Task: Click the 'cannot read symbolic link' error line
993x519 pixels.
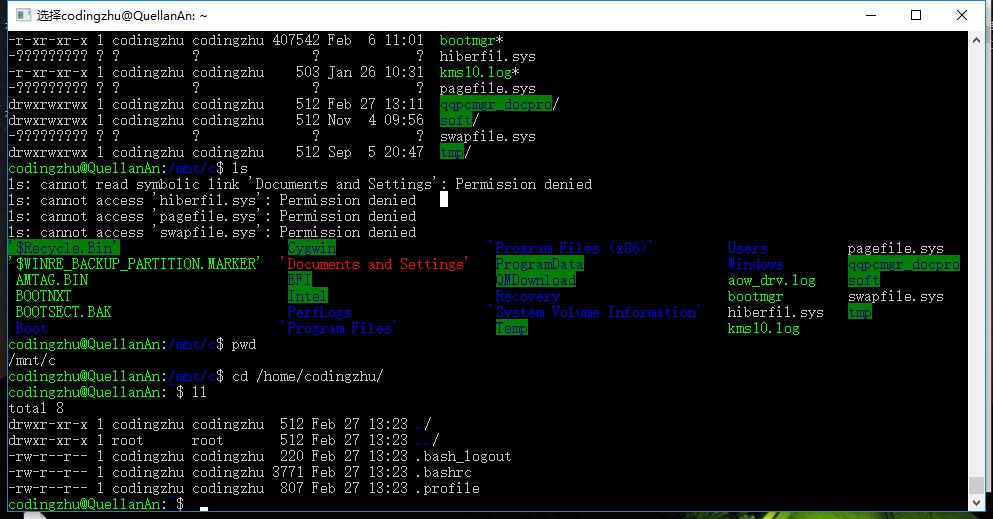Action: [300, 184]
